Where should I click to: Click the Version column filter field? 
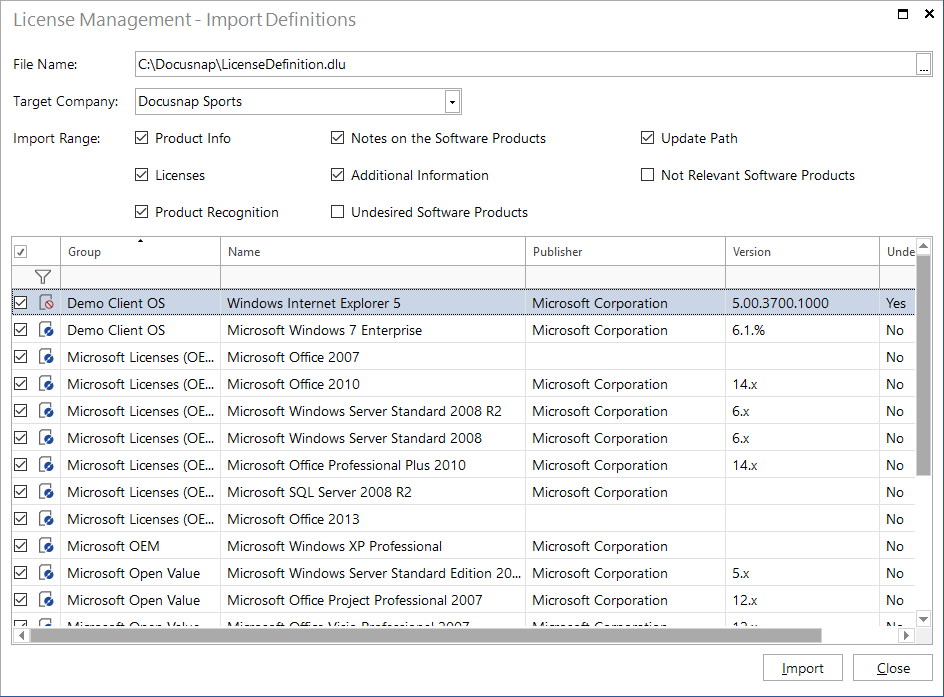(802, 277)
